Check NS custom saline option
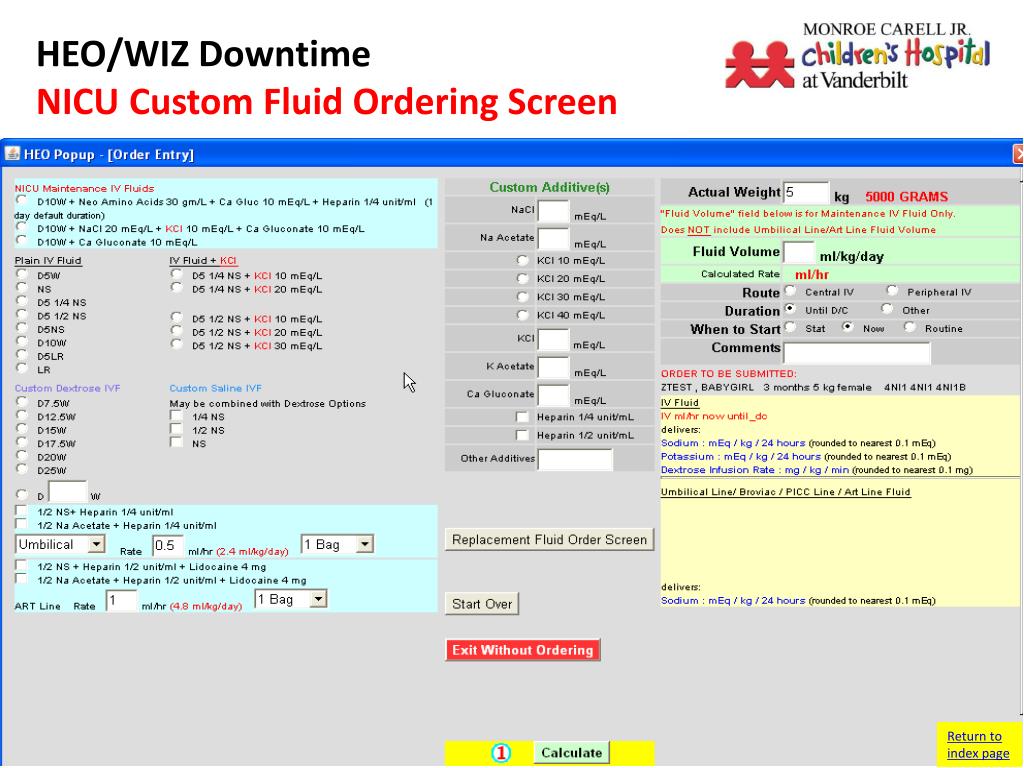The image size is (1024, 768). [176, 441]
